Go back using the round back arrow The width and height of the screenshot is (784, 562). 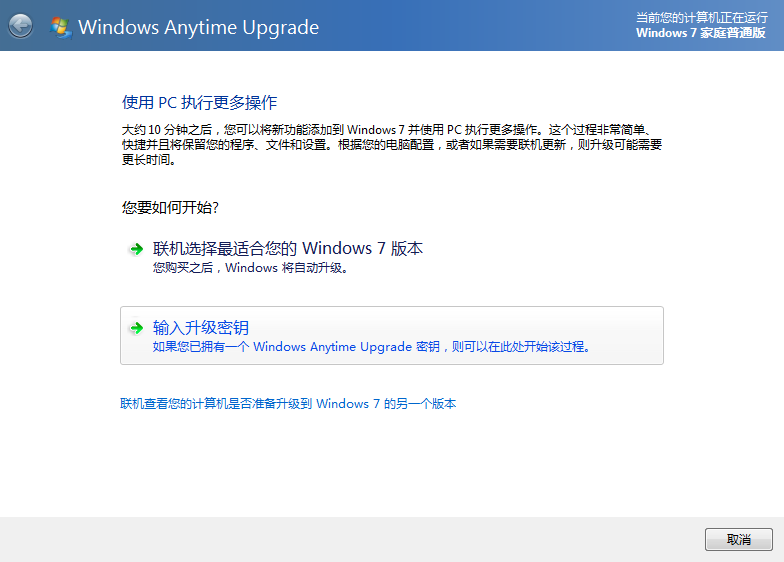(20, 26)
